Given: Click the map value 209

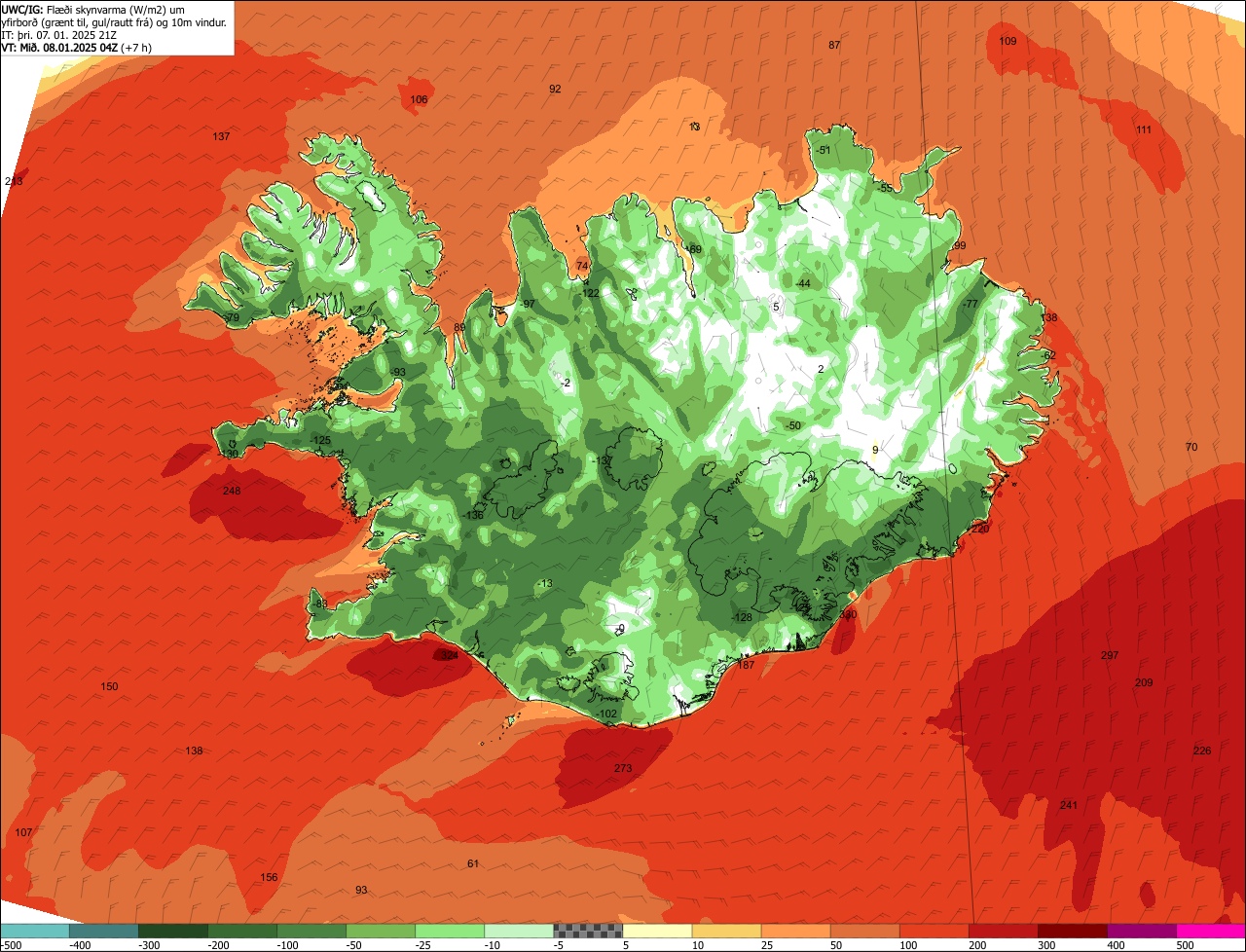Looking at the screenshot, I should pos(1144,682).
